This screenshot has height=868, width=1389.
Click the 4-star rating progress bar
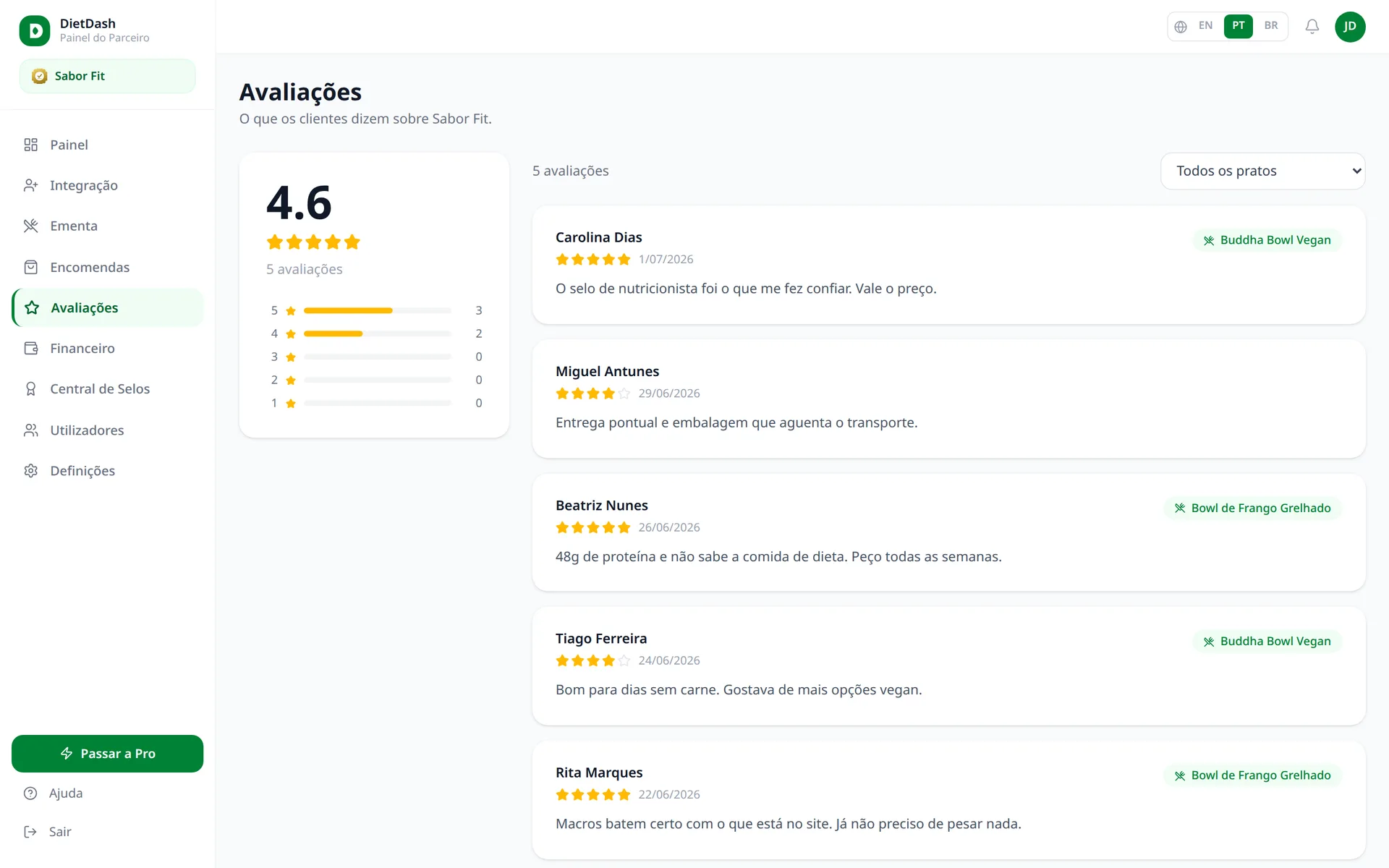[x=378, y=333]
